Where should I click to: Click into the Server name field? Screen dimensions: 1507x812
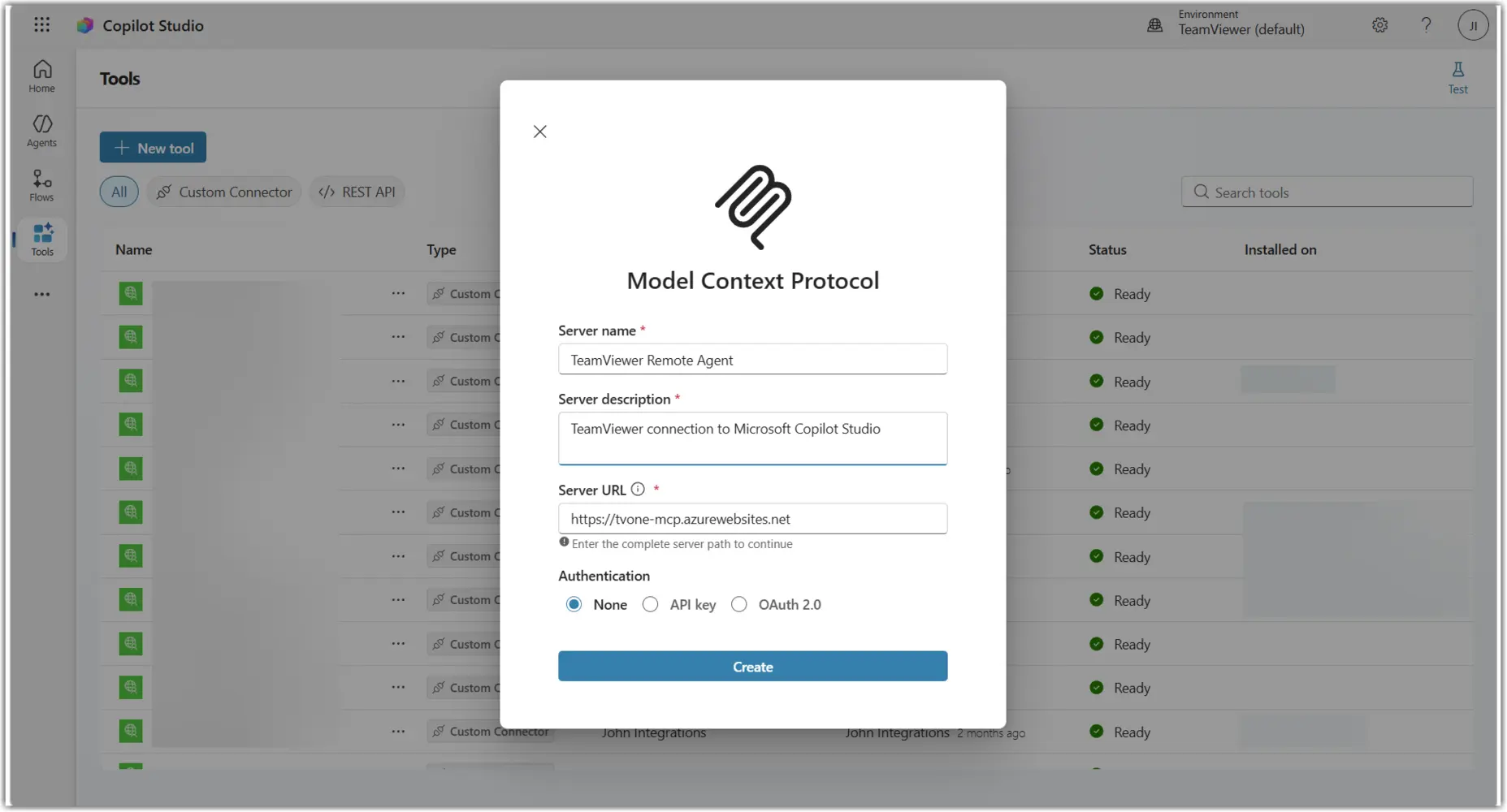(x=752, y=359)
